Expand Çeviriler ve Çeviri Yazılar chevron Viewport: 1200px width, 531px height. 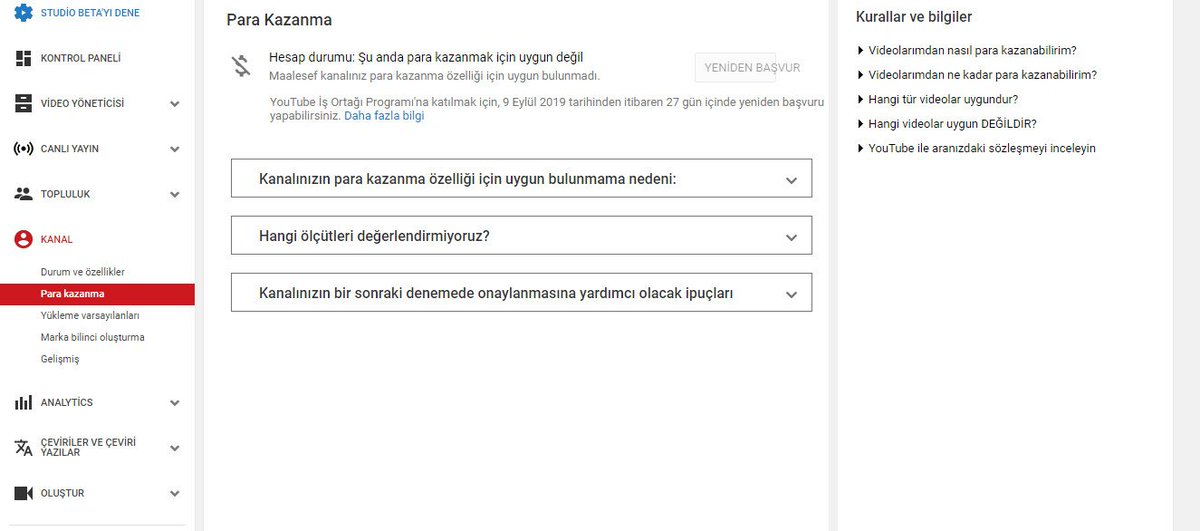tap(175, 448)
